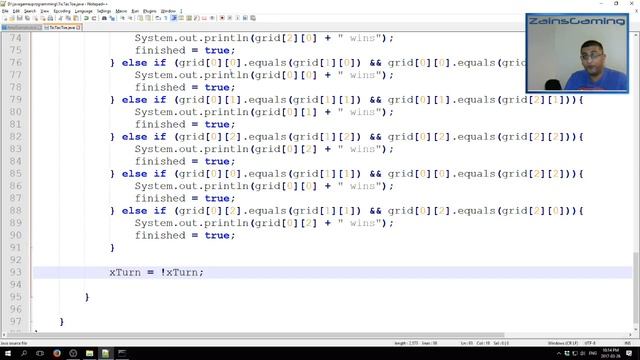640x360 pixels.
Task: Close the TicTacToe.java tab
Action: pyautogui.click(x=78, y=27)
